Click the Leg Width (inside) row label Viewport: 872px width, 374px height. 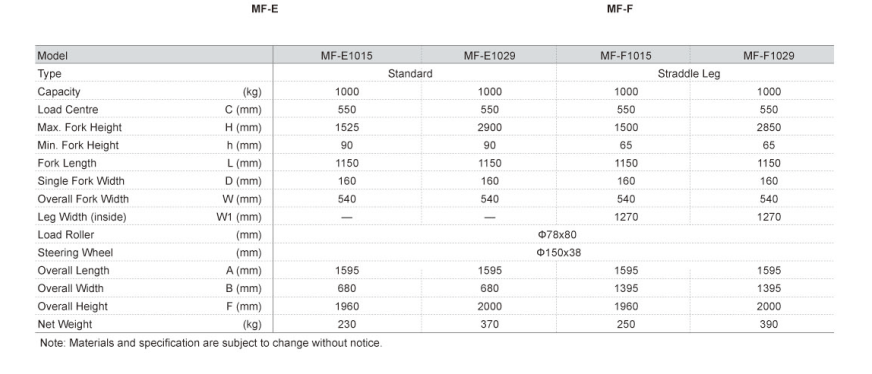click(x=82, y=217)
